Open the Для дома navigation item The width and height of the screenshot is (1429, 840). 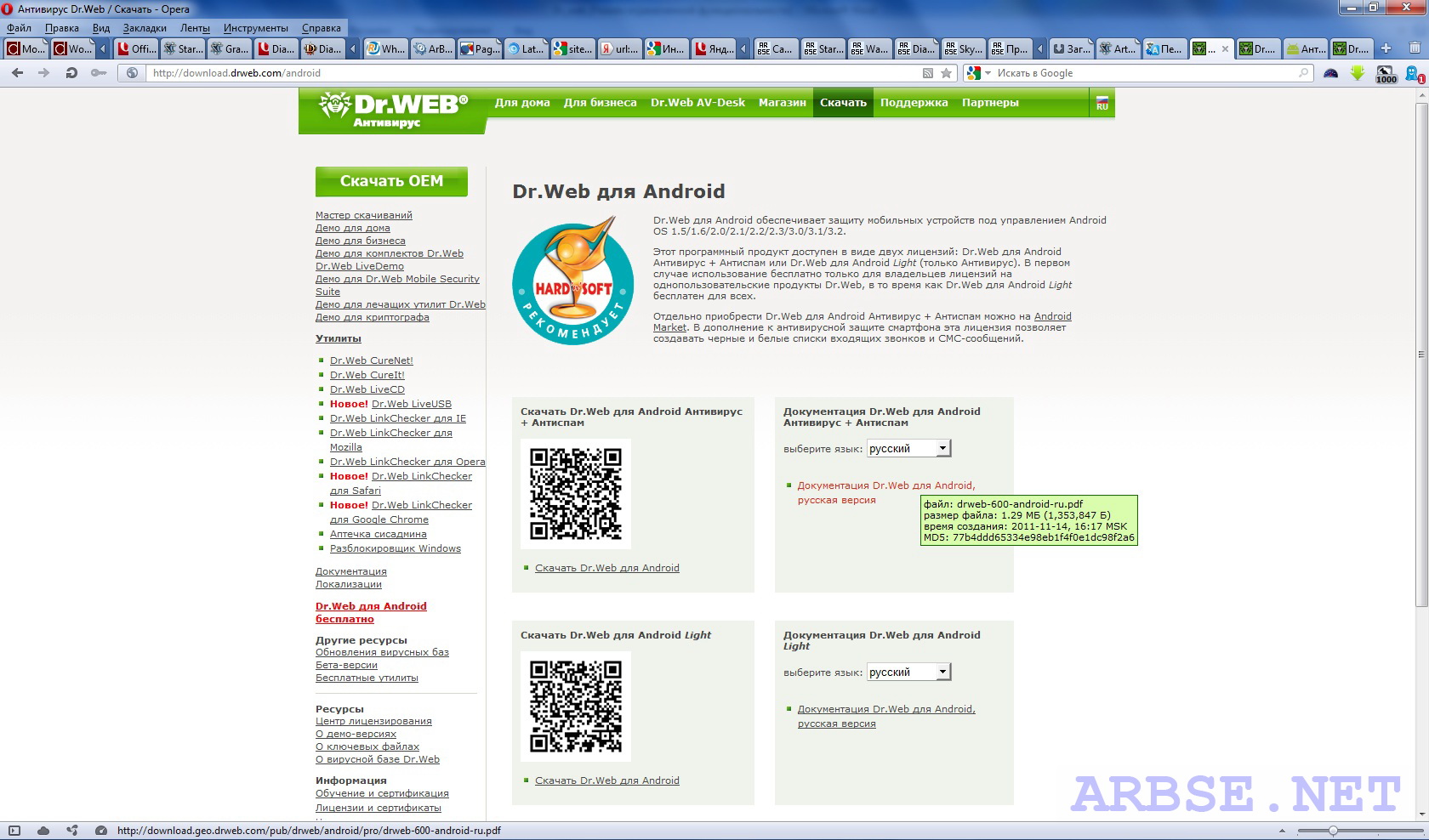pos(522,102)
